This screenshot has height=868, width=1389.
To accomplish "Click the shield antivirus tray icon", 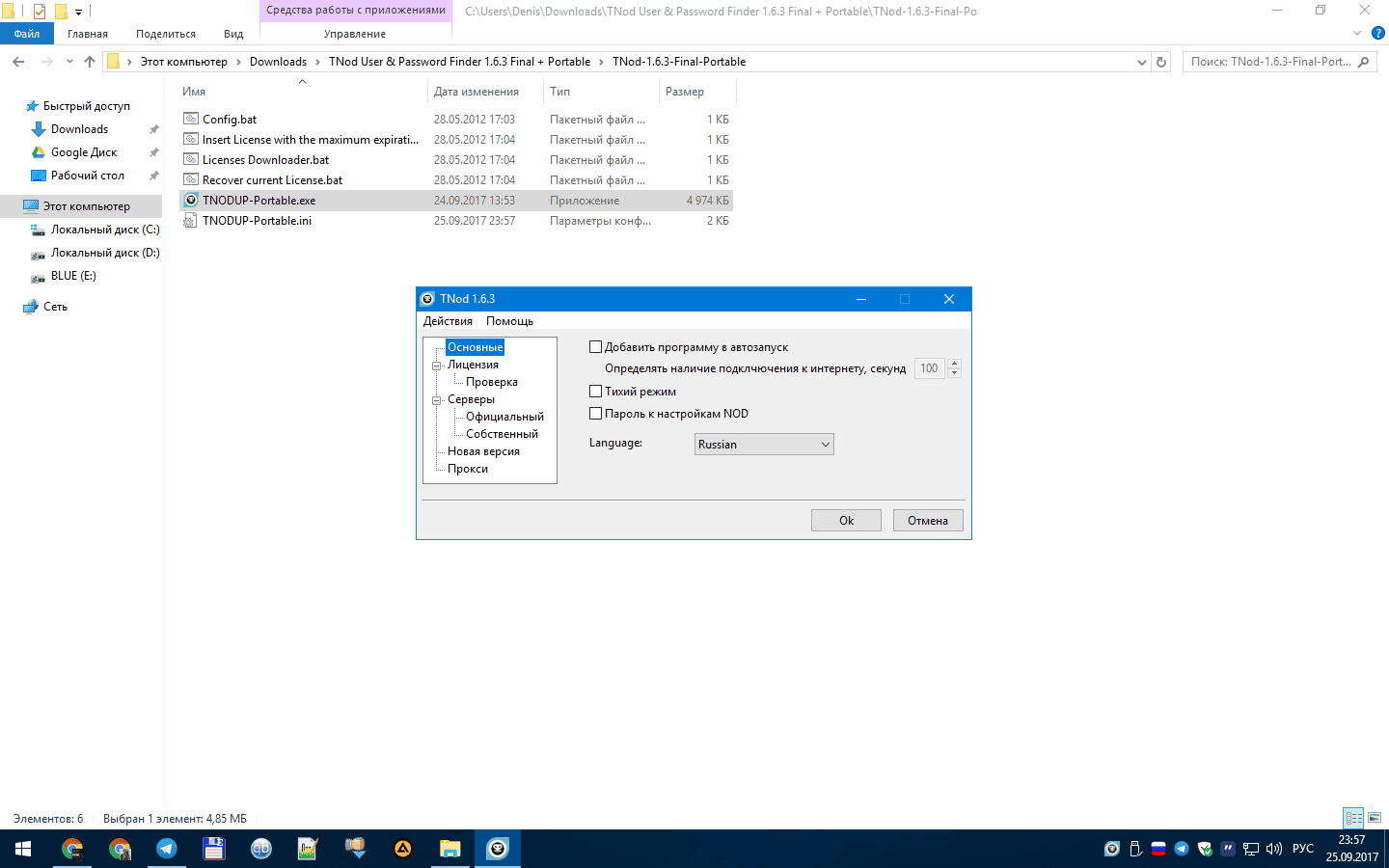I will pos(1205,849).
